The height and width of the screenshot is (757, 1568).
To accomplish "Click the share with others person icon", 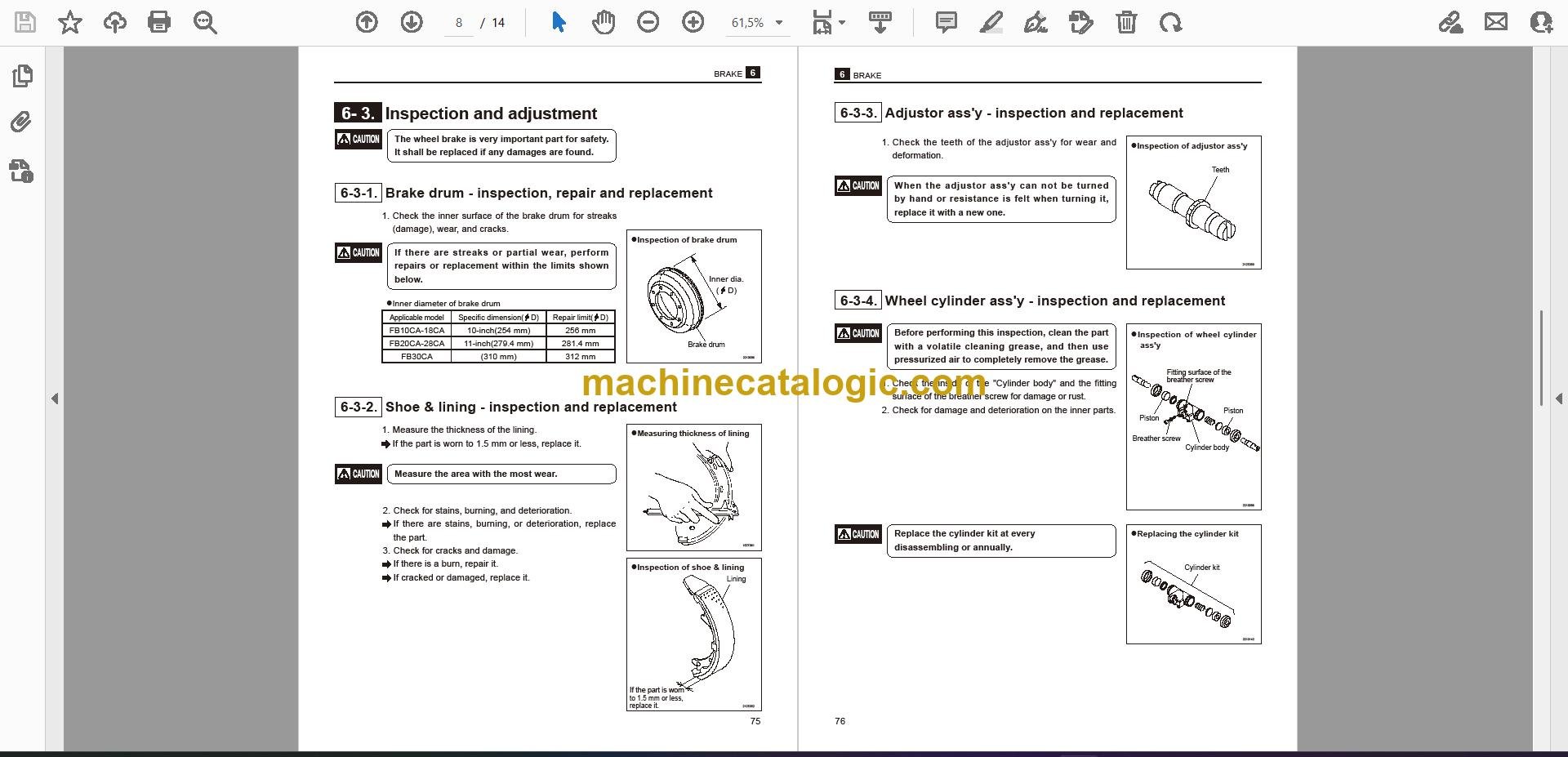I will coord(1542,22).
